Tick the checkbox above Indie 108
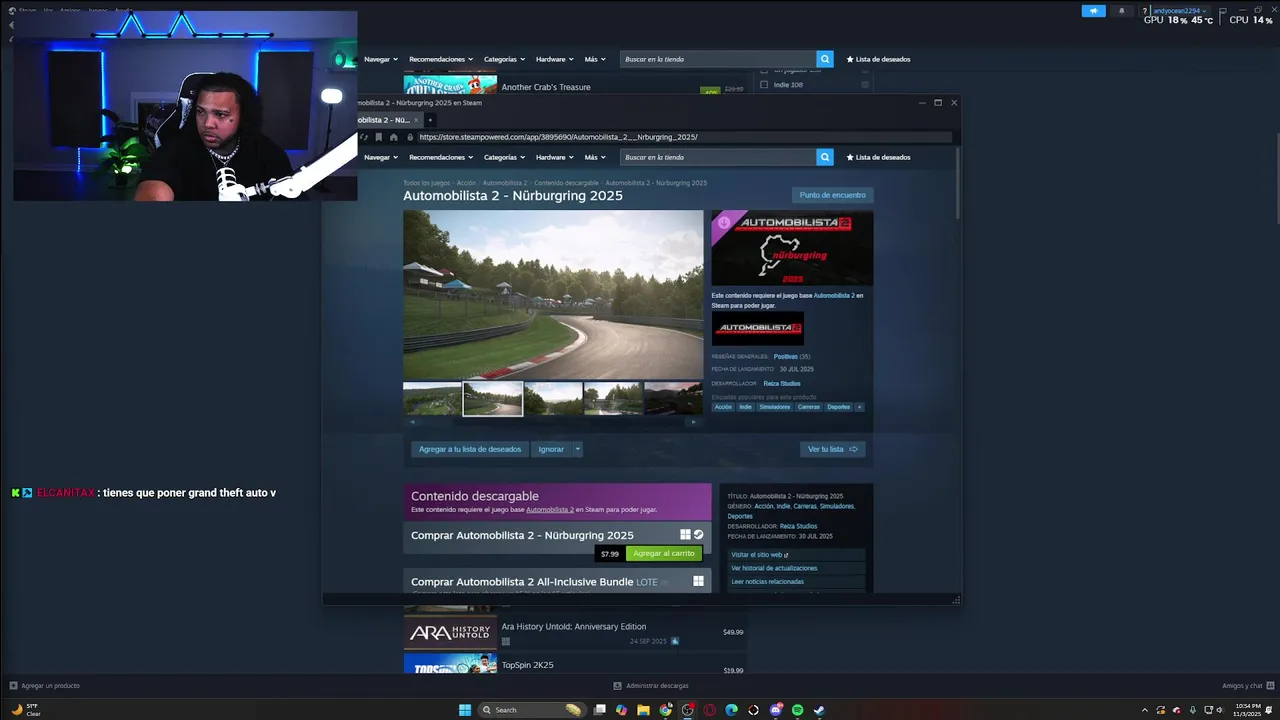This screenshot has height=720, width=1280. pos(764,71)
